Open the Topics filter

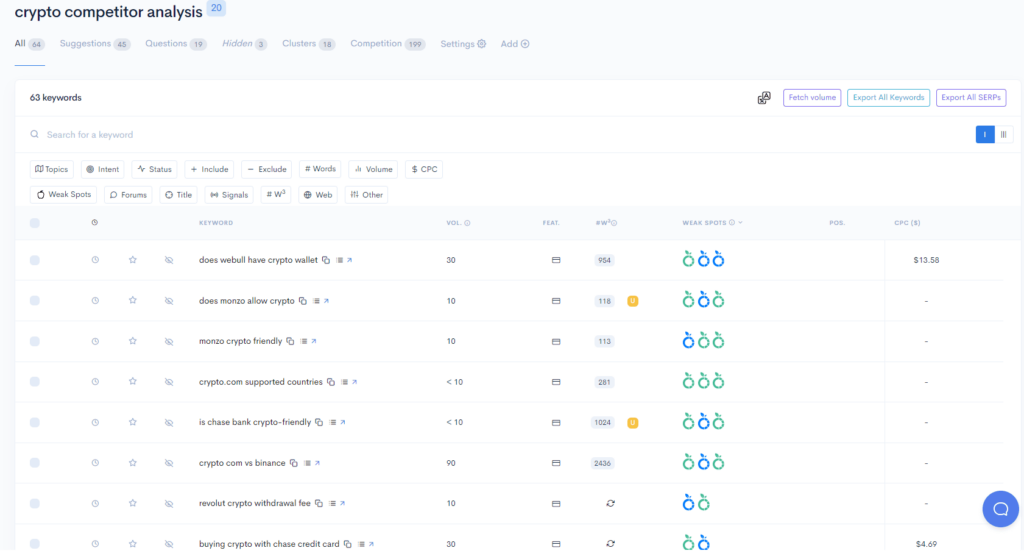[x=52, y=169]
